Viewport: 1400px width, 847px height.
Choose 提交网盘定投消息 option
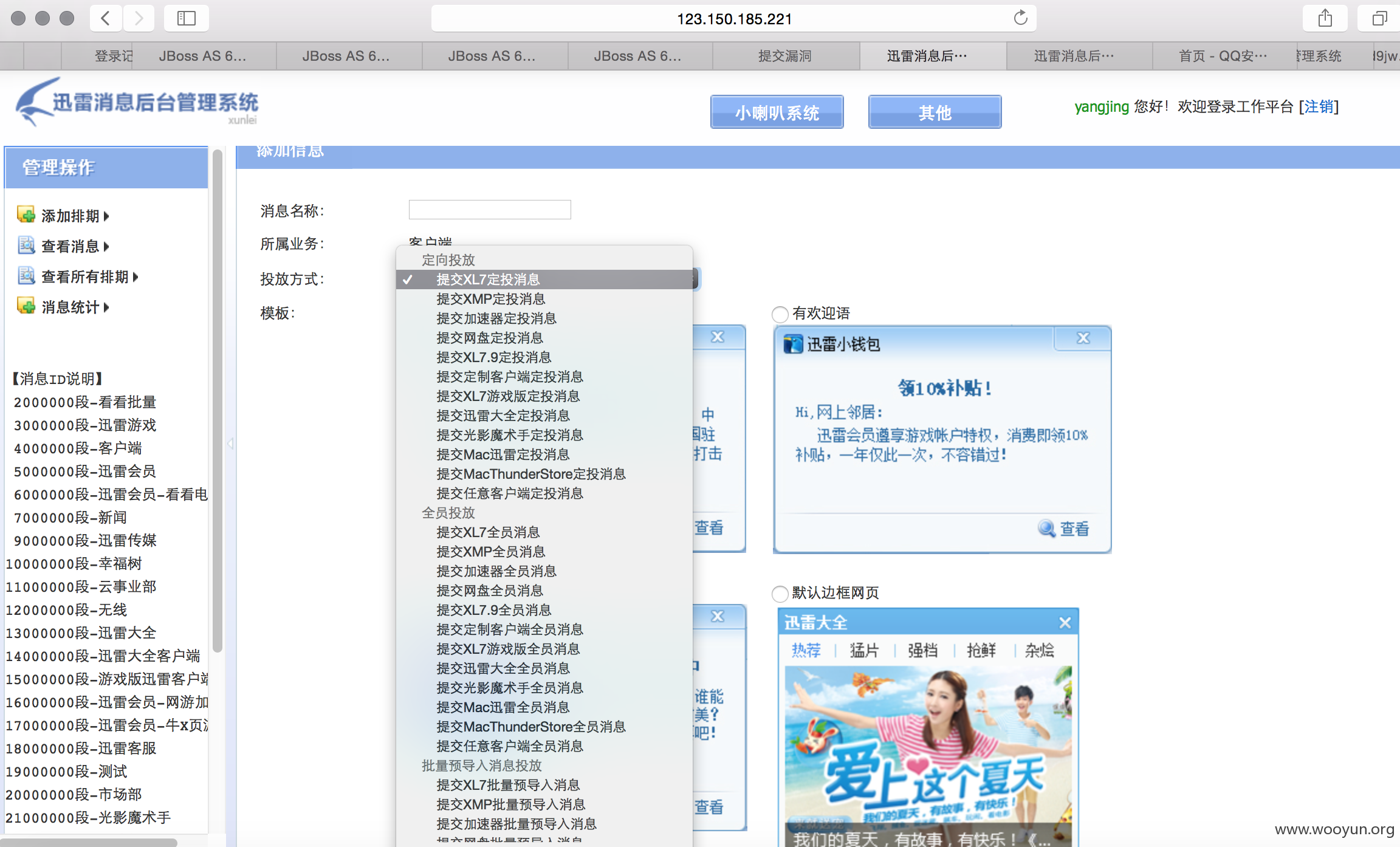[x=544, y=338]
